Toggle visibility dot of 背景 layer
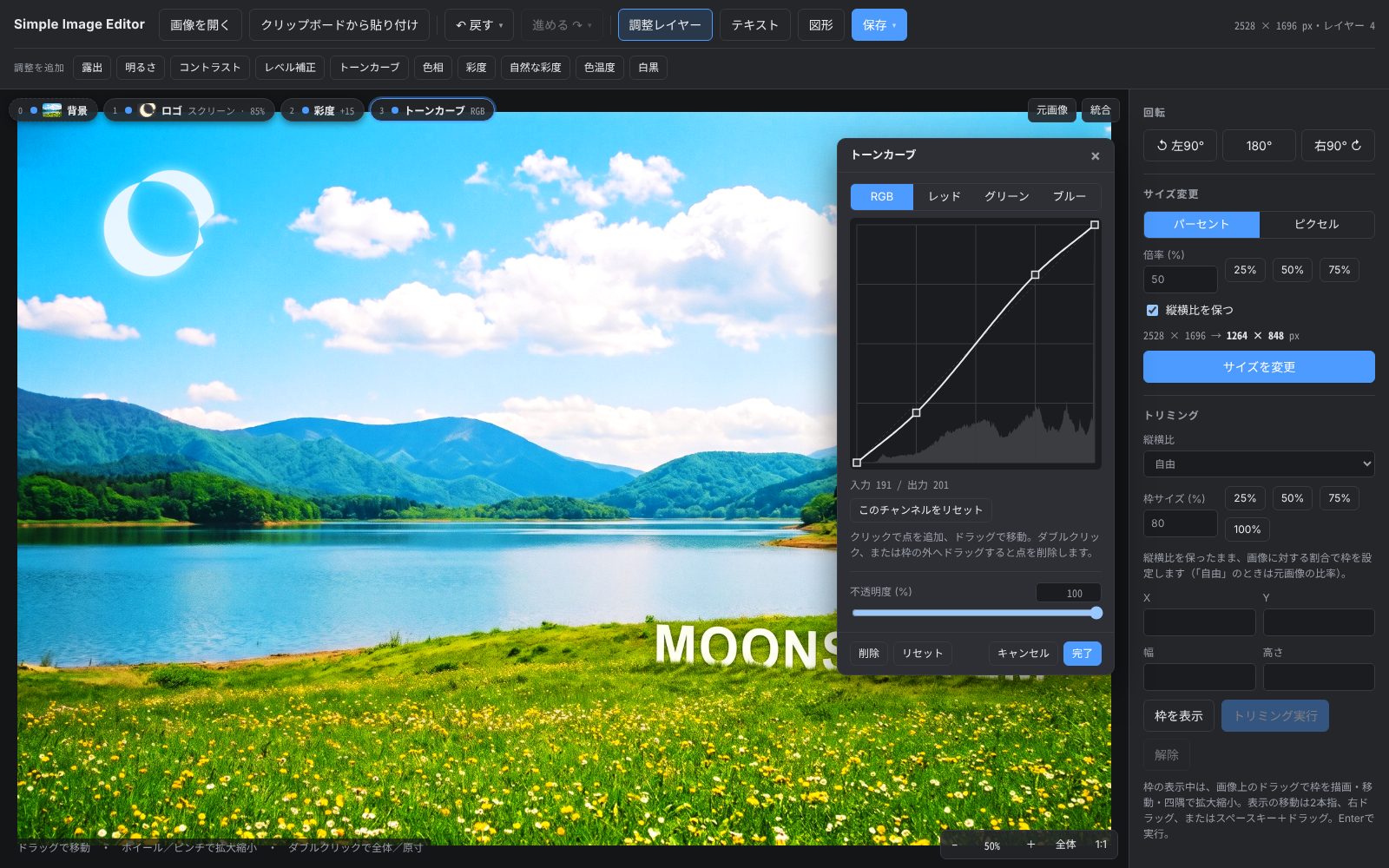The width and height of the screenshot is (1389, 868). coord(34,110)
